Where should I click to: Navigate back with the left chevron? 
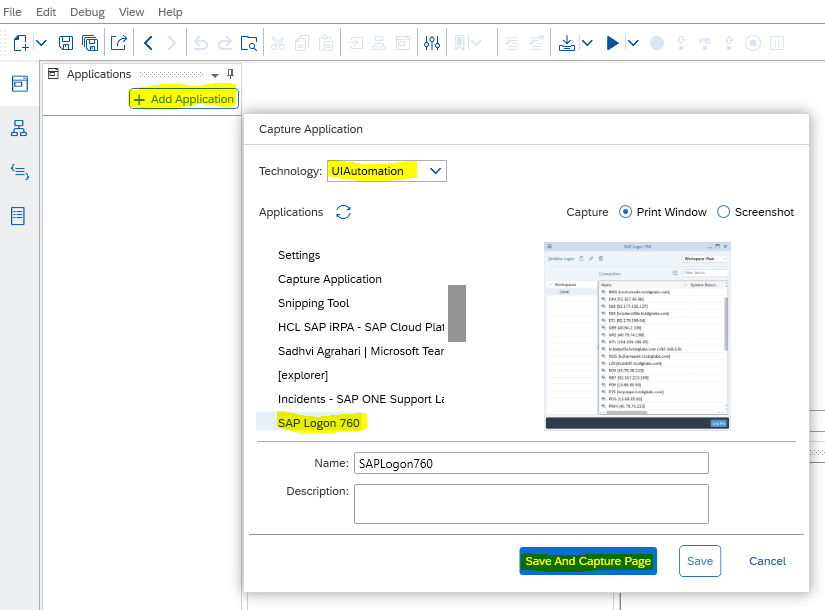[x=148, y=43]
